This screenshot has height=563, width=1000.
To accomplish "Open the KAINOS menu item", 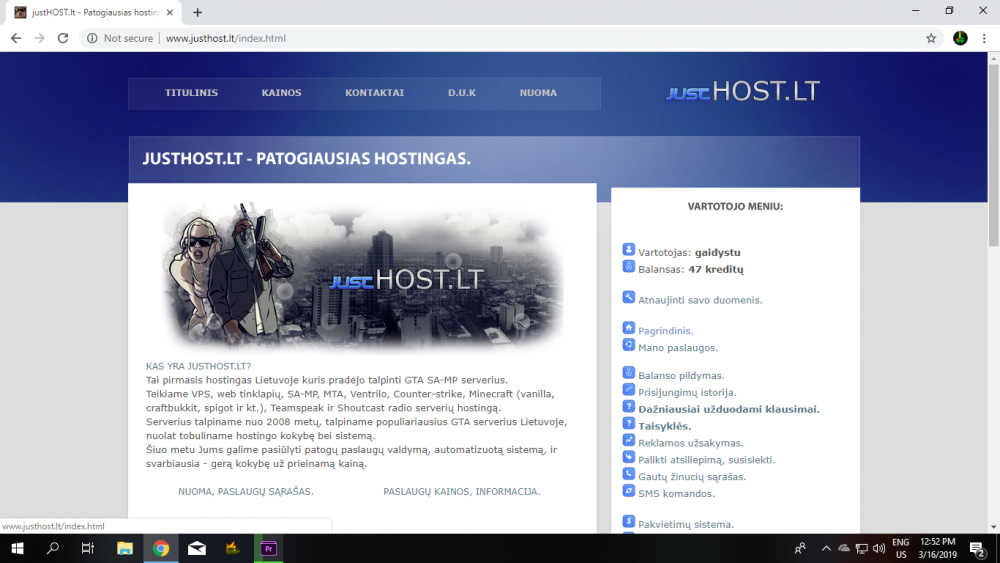I will pos(281,93).
